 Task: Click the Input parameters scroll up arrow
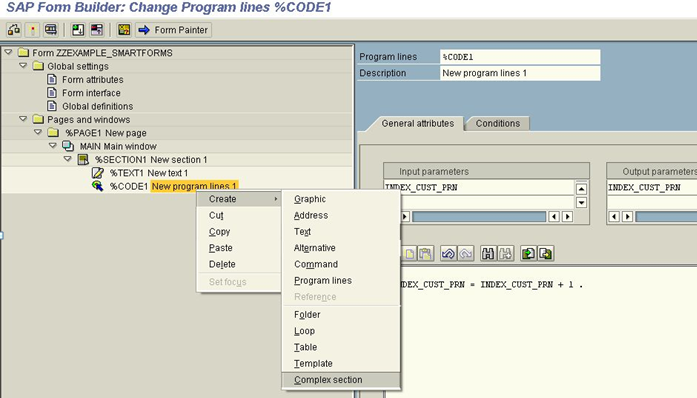tap(581, 189)
